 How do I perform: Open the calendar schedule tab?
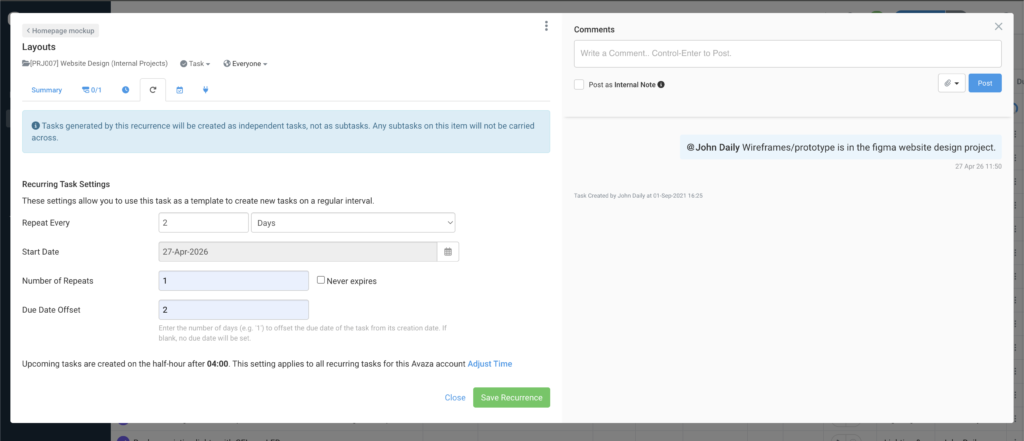(180, 90)
